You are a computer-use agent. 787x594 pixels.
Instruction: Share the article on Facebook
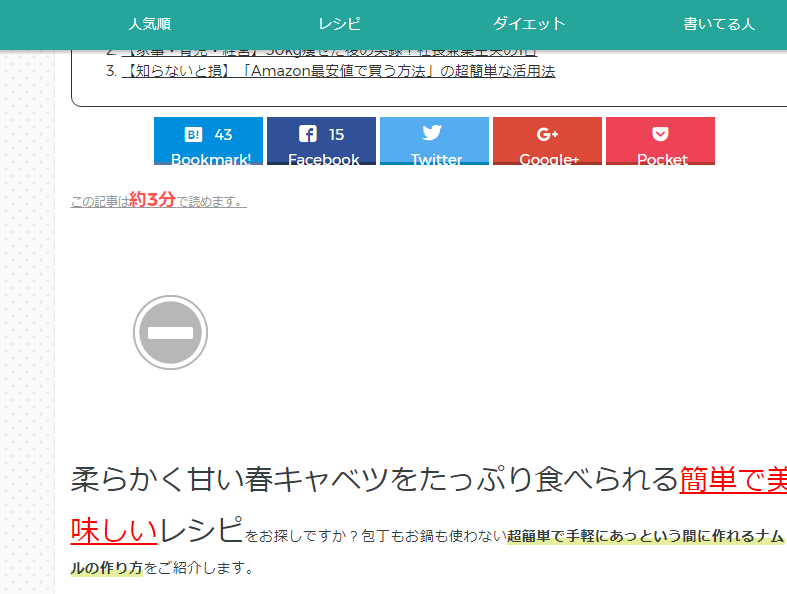click(x=321, y=141)
